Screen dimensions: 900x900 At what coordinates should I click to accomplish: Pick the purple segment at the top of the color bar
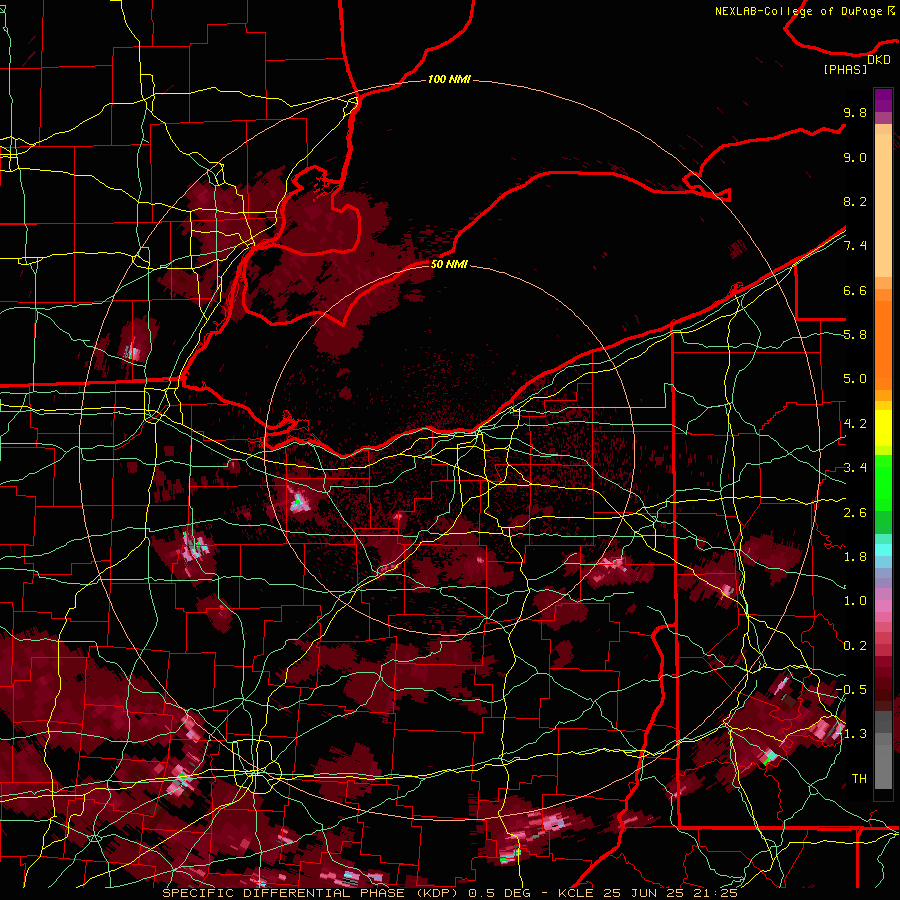[883, 100]
